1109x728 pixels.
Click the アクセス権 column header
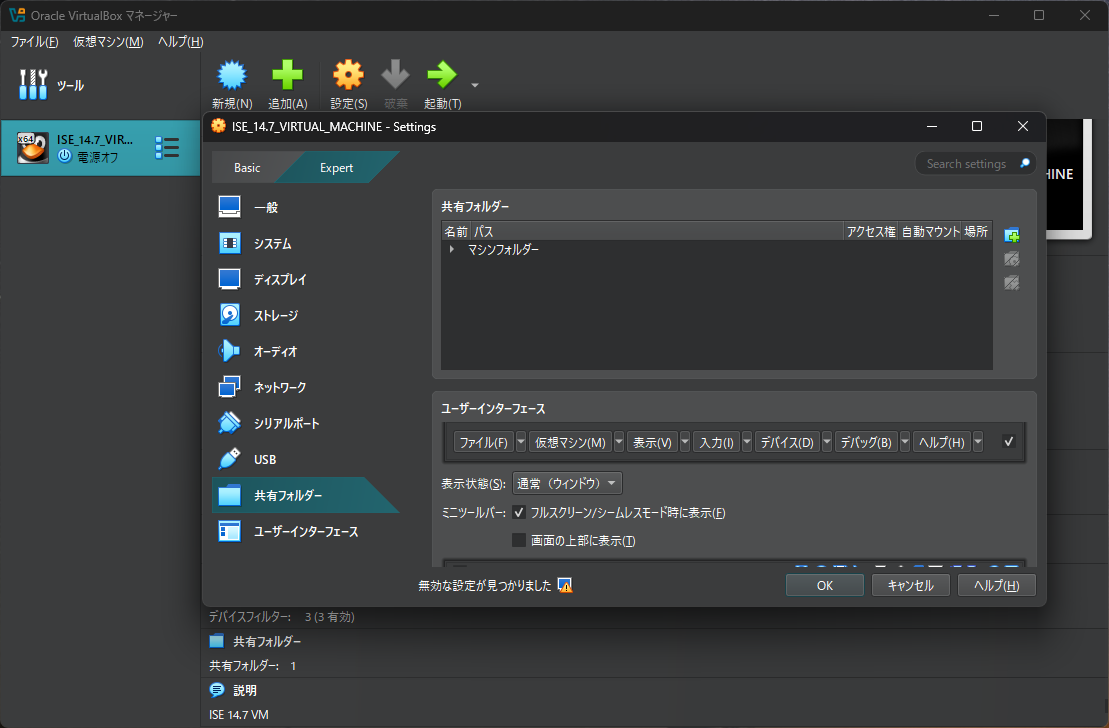click(x=871, y=231)
